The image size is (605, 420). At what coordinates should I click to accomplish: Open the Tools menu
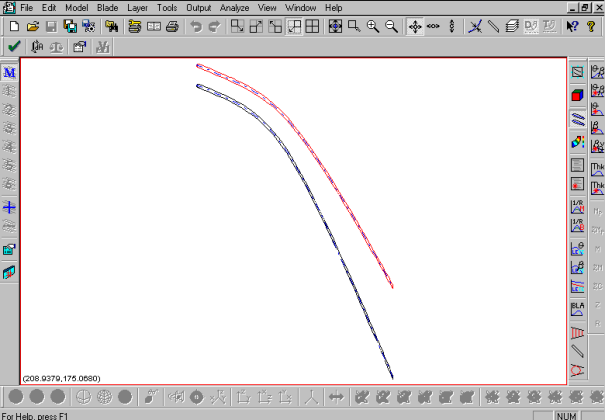point(167,8)
